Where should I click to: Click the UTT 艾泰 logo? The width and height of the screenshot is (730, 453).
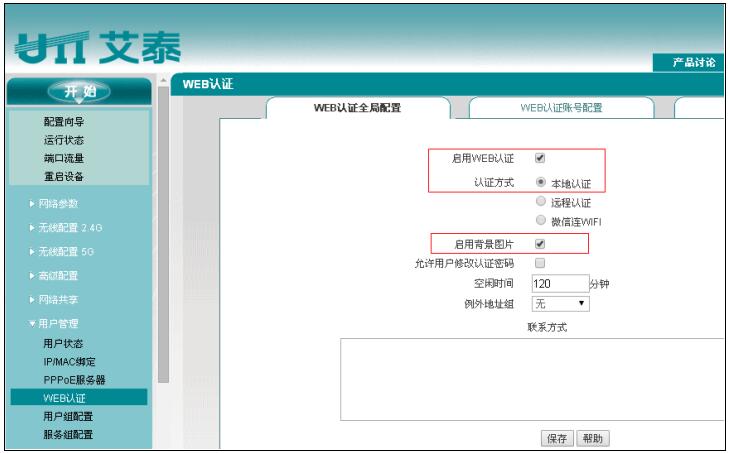click(x=95, y=46)
